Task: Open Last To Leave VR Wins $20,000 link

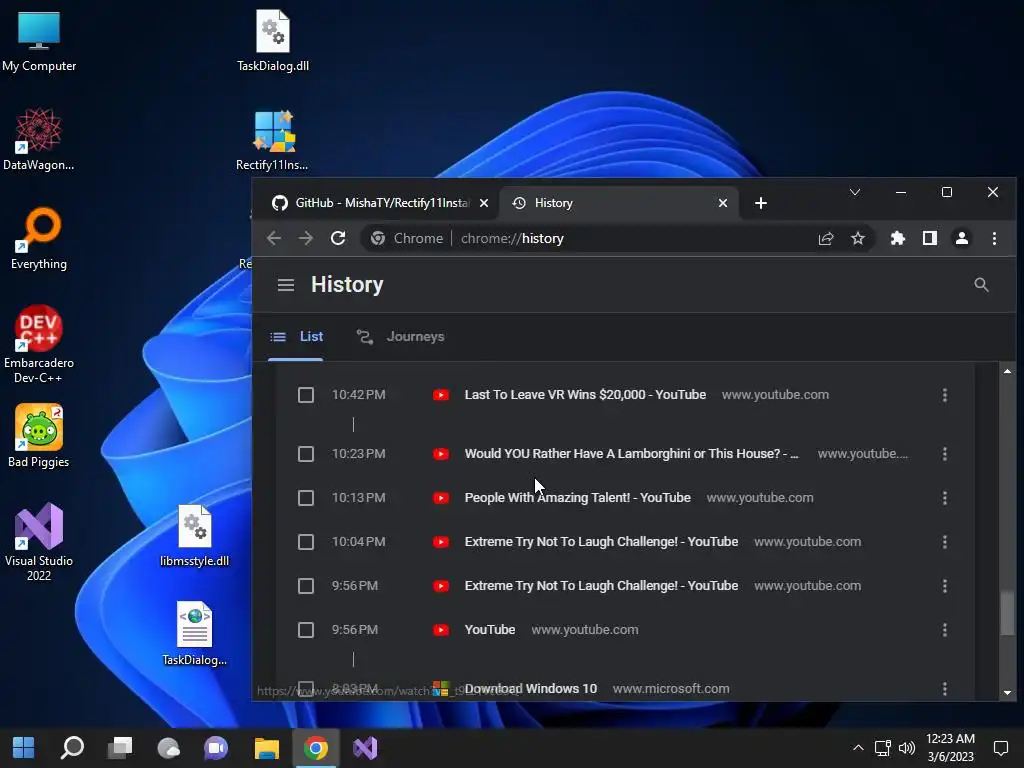Action: click(x=585, y=394)
